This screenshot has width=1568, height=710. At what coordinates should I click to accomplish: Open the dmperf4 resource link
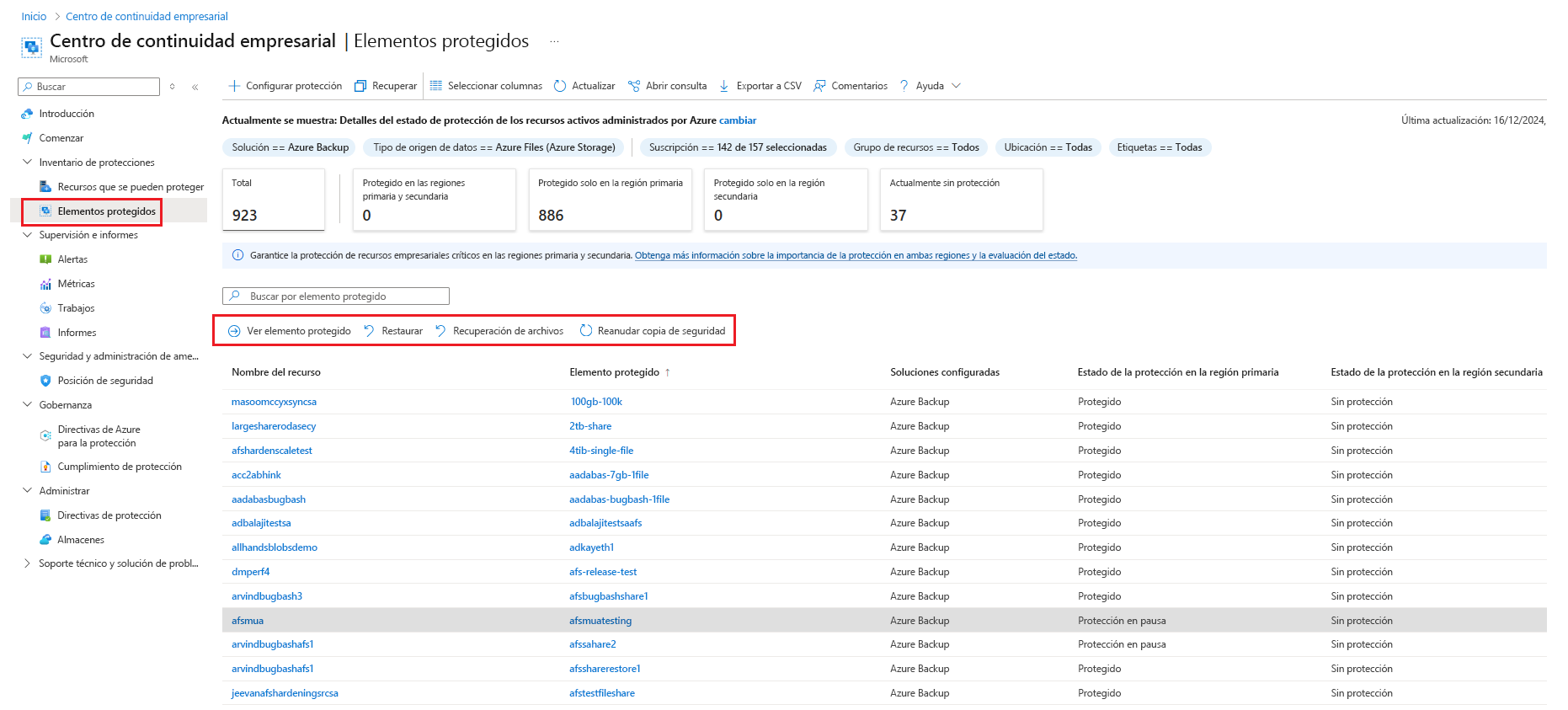[x=251, y=572]
